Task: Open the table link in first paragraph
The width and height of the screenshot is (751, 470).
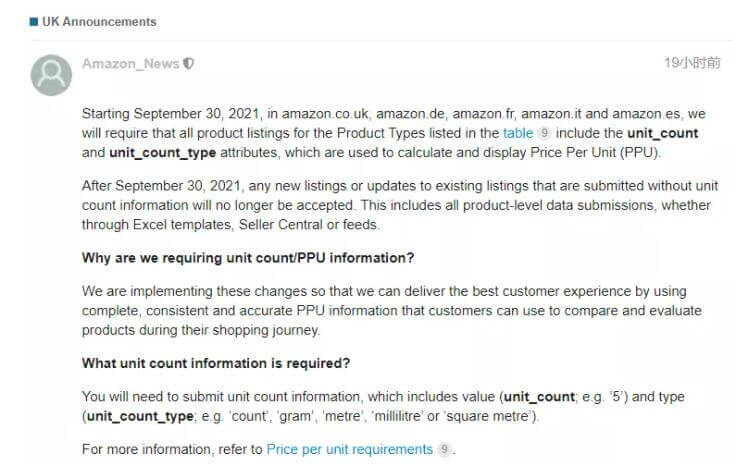Action: [x=518, y=133]
